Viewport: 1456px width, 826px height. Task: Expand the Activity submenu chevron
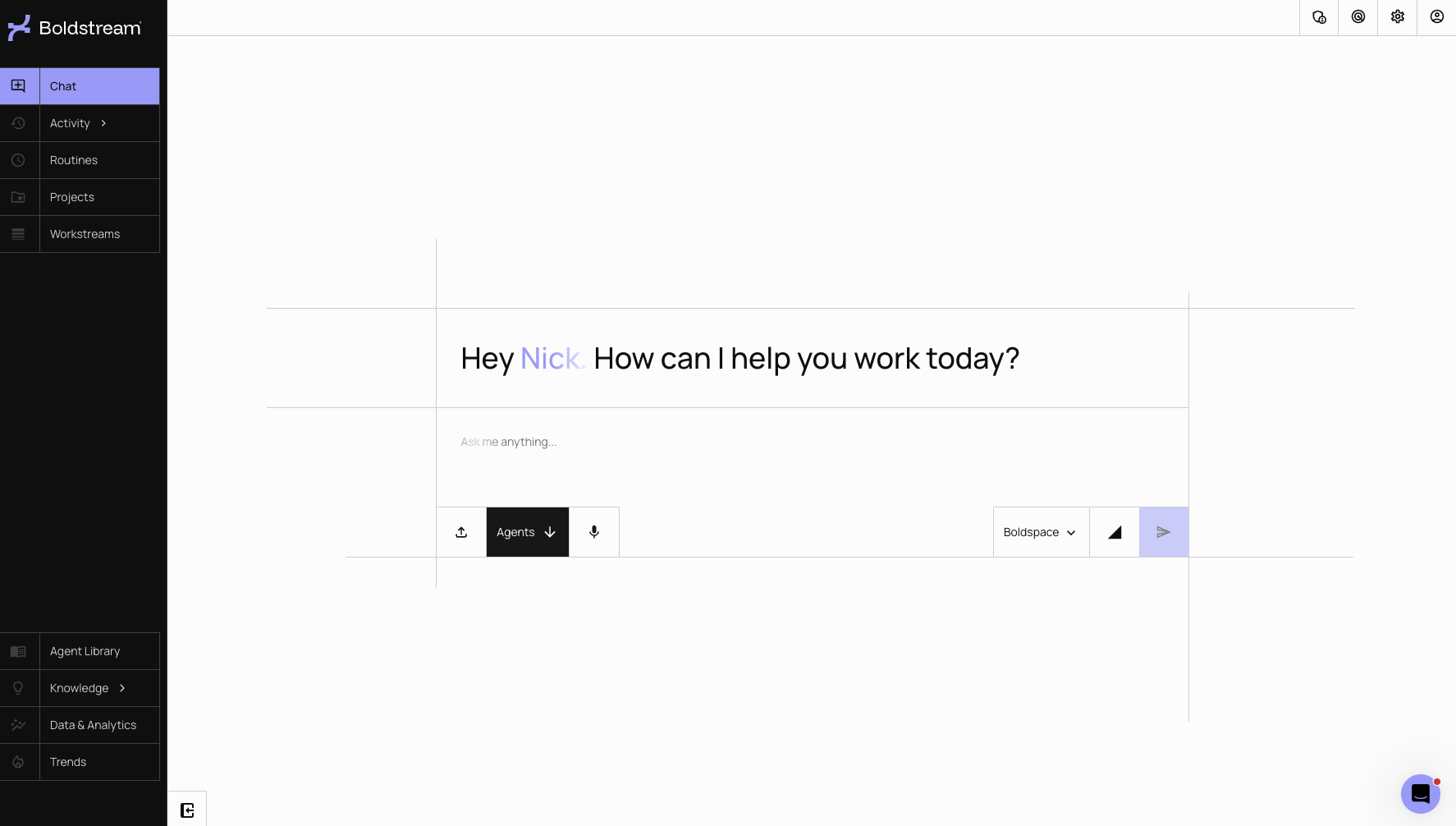(x=103, y=123)
